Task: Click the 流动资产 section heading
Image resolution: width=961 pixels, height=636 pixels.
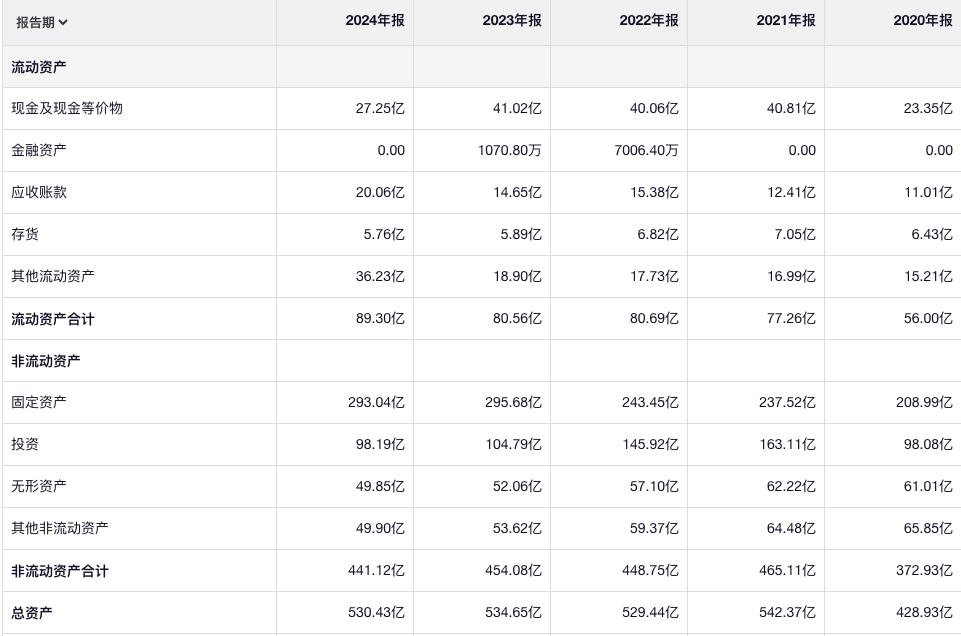Action: (39, 67)
